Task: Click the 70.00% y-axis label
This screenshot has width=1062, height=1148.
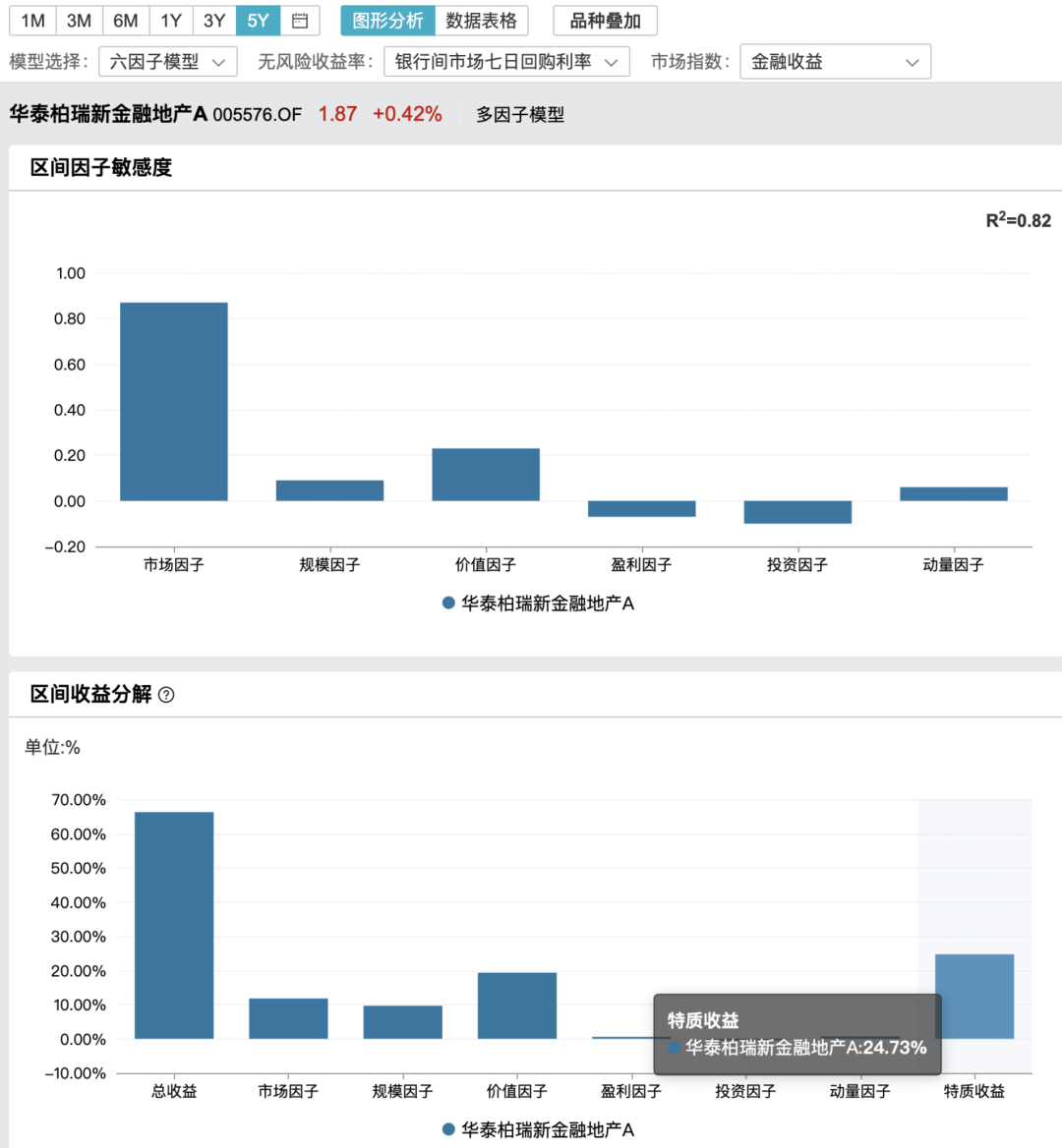Action: point(79,800)
